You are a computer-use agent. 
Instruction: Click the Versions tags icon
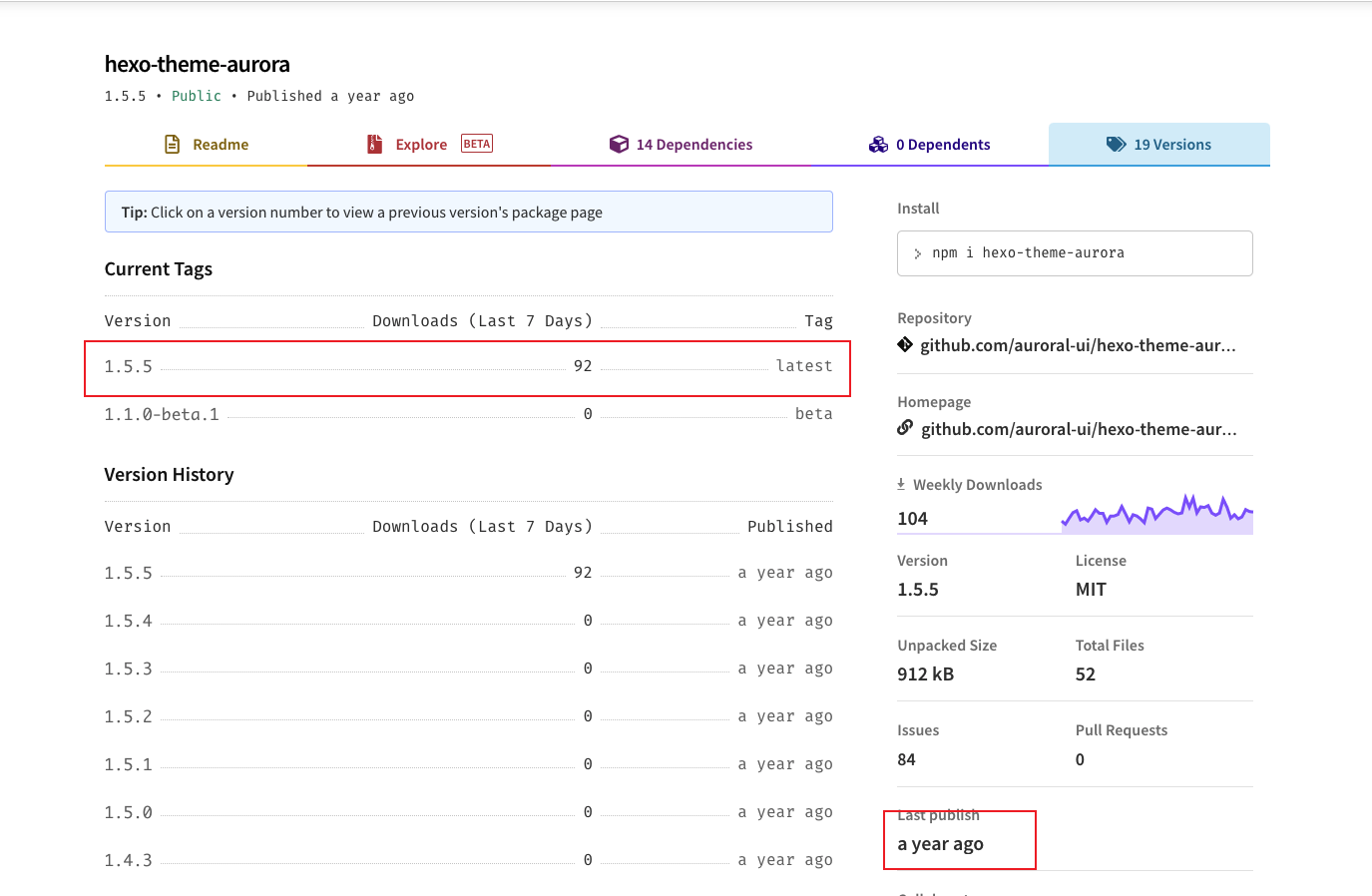1116,145
